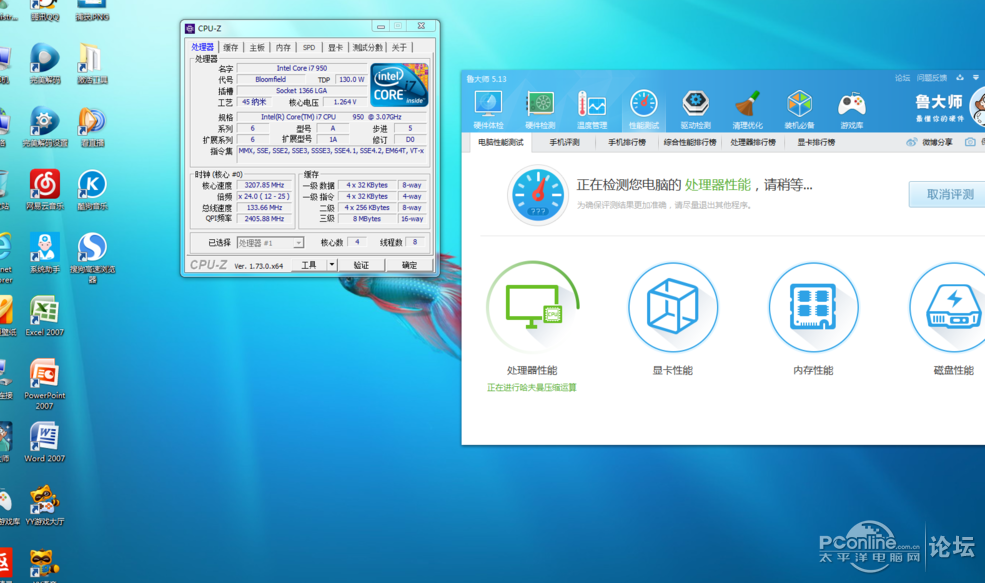Click the Socket 1366 LGA value
The image size is (985, 583).
(x=302, y=90)
